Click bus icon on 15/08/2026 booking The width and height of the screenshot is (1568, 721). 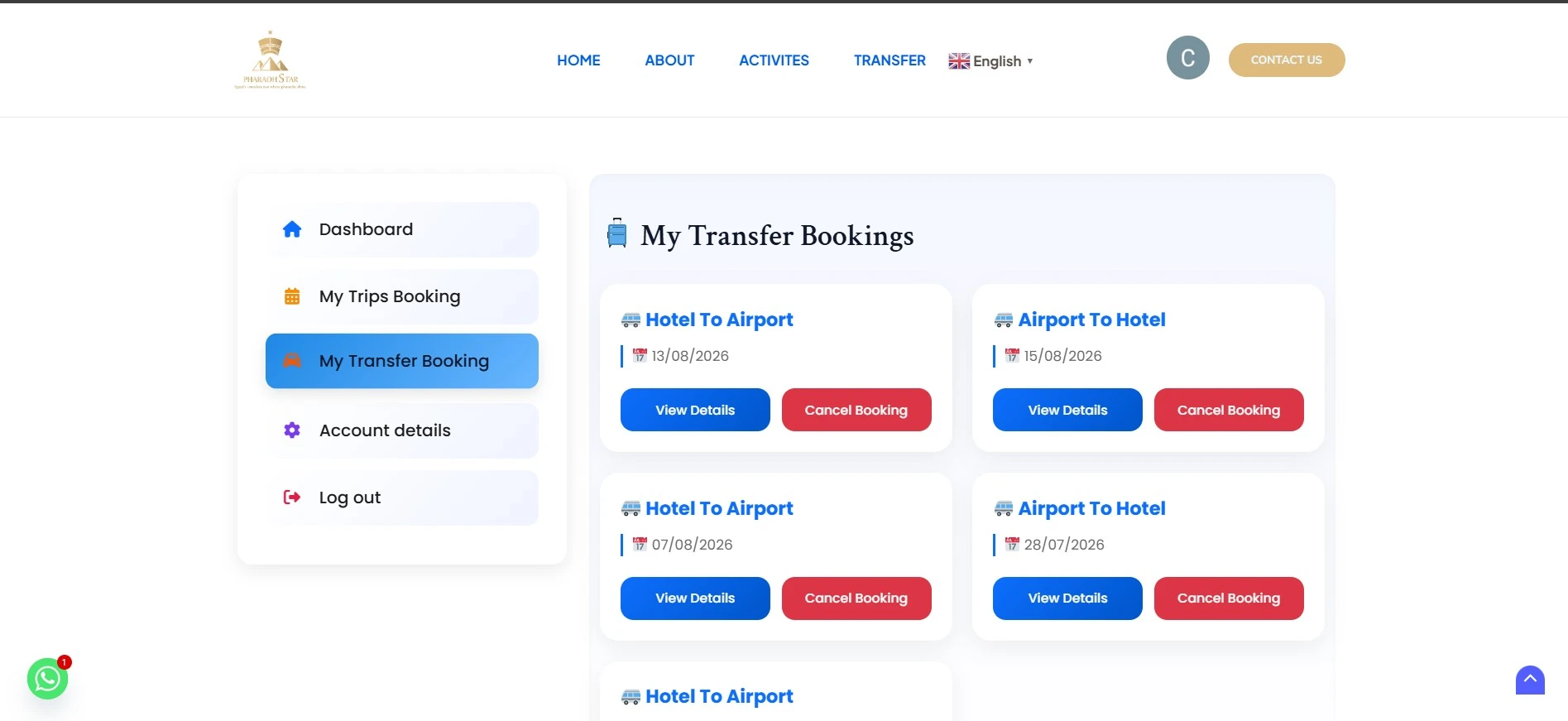pos(1004,320)
